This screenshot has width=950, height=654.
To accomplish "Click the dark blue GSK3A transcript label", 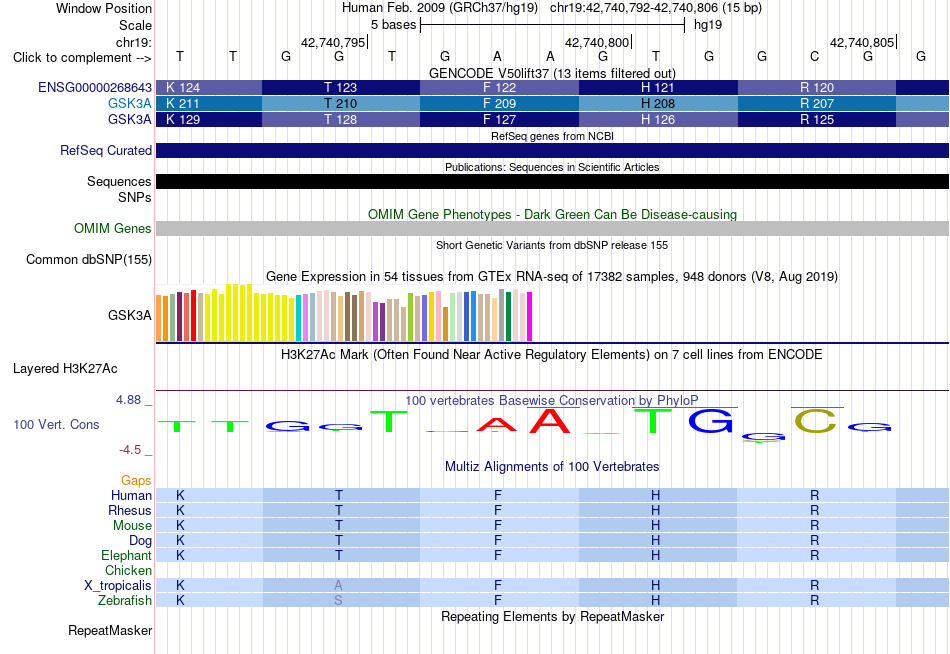I will point(130,119).
